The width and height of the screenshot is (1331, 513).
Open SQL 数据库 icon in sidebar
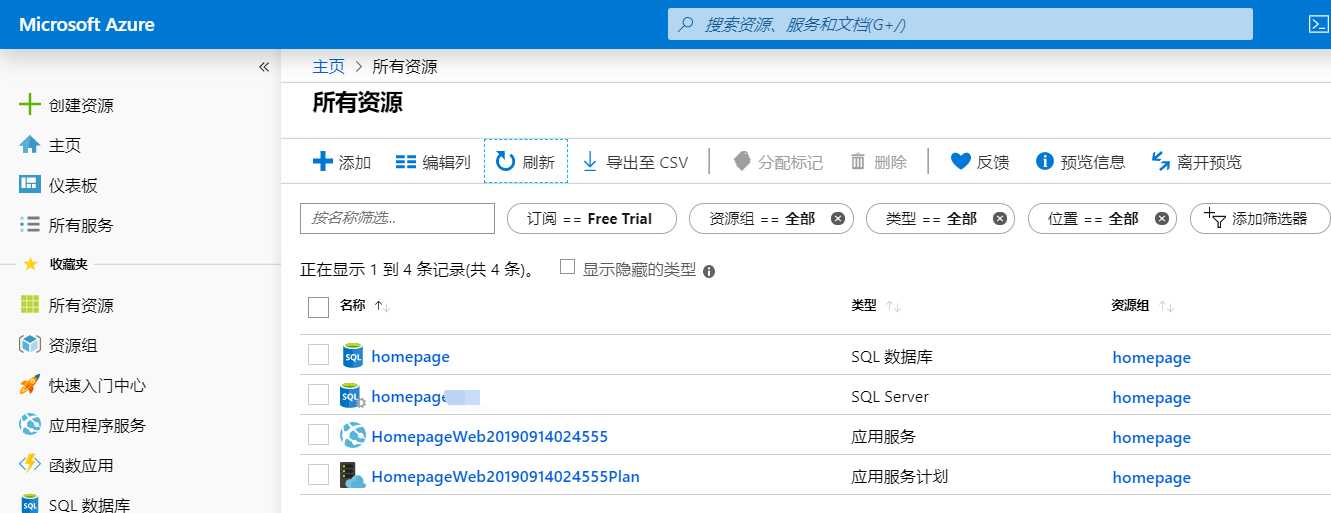click(30, 503)
